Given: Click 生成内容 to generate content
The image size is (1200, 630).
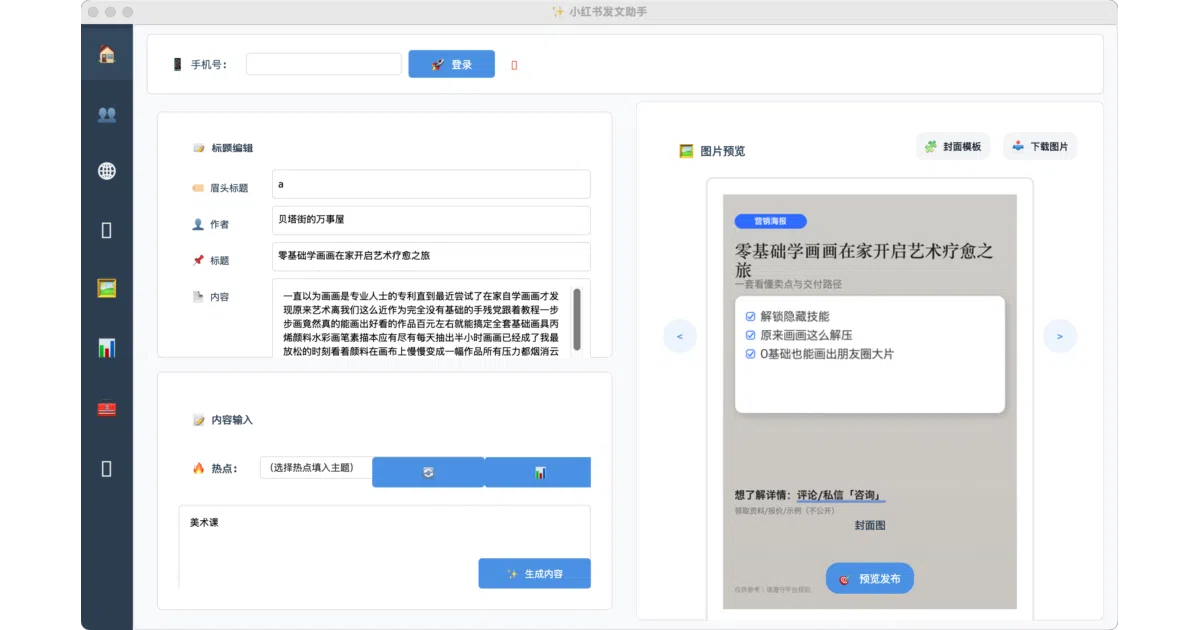Looking at the screenshot, I should click(x=534, y=573).
